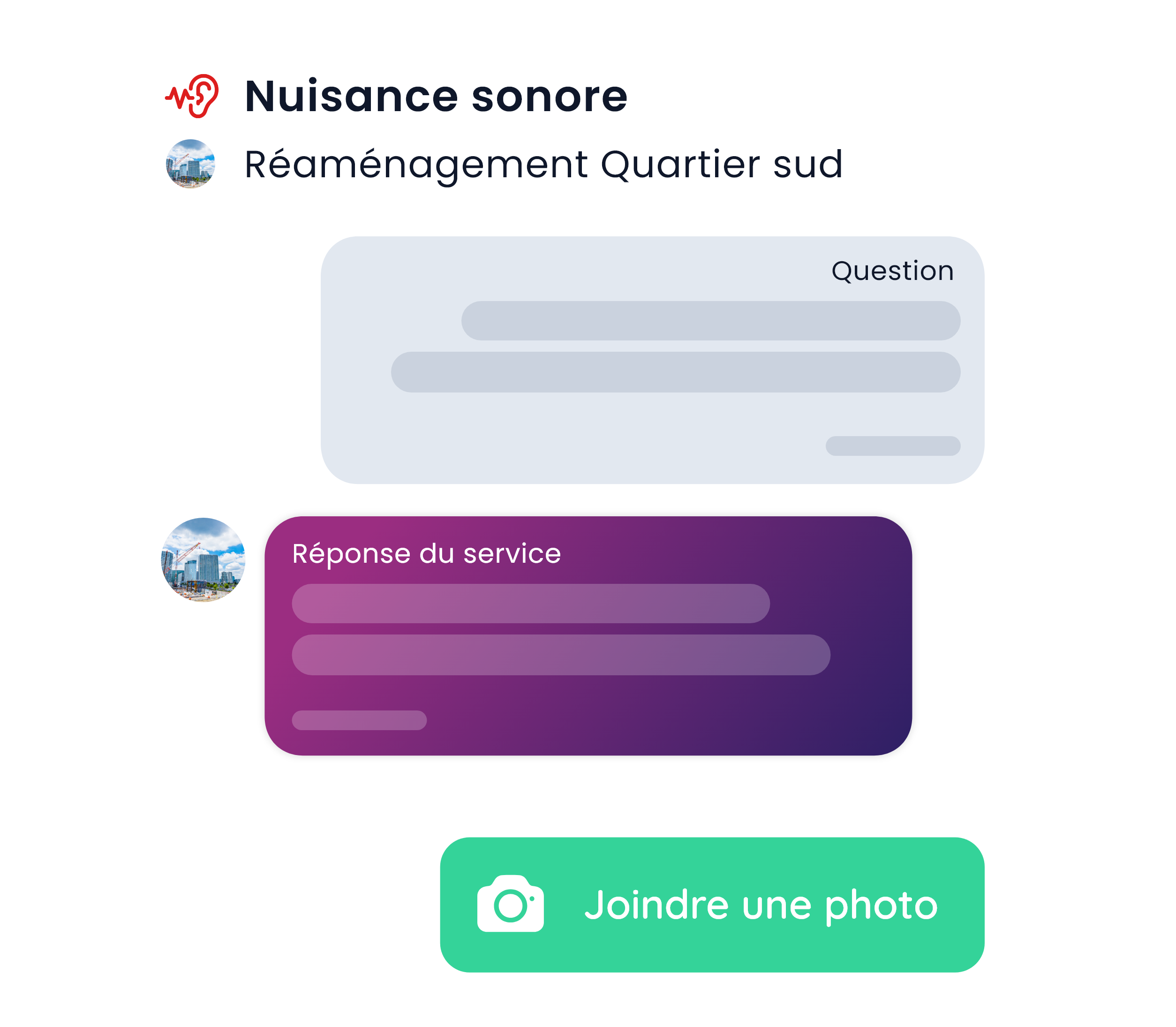Click the Question label in the gray bubble
The image size is (1176, 1027).
click(x=892, y=271)
